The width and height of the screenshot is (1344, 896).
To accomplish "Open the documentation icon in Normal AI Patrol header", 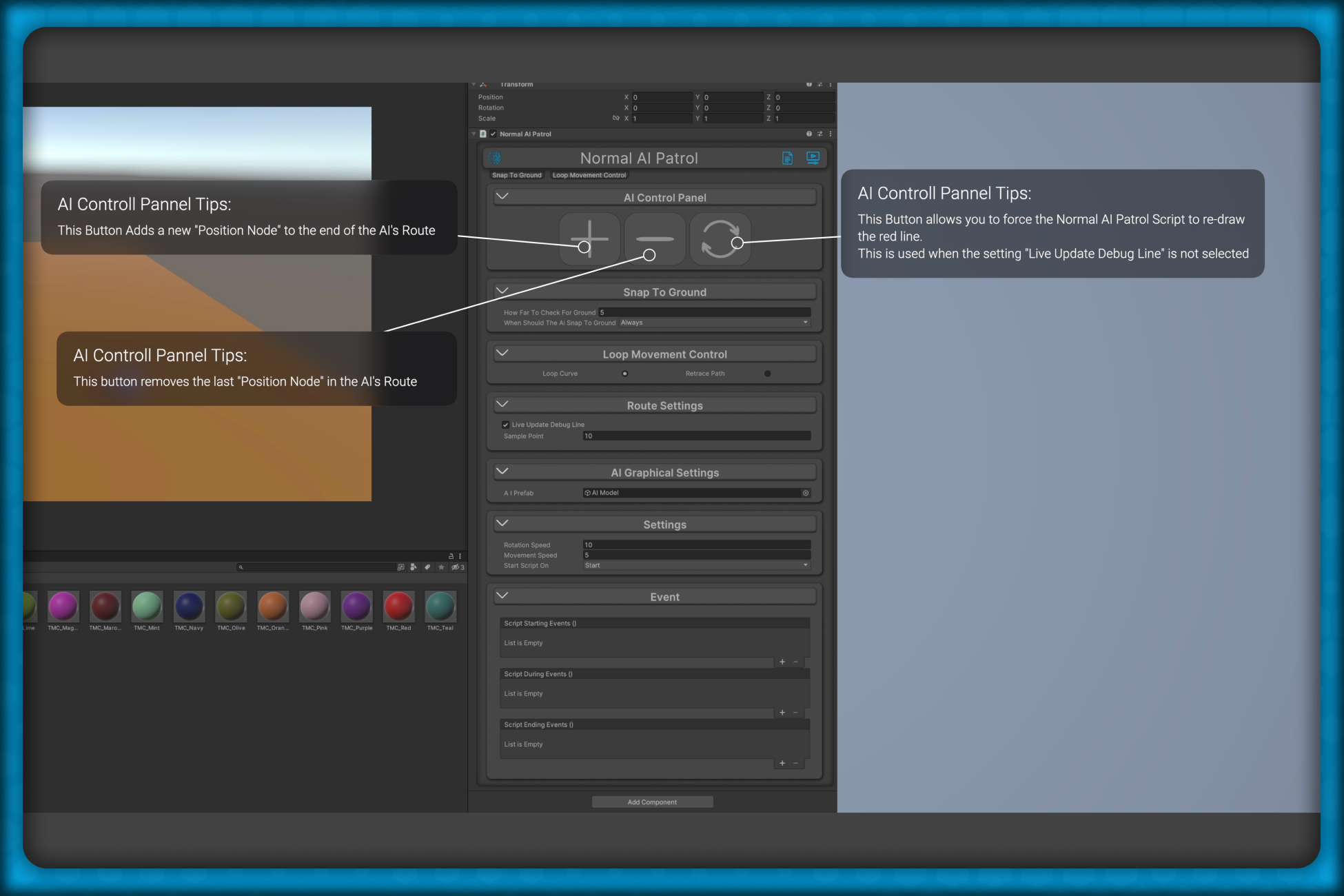I will coord(787,158).
